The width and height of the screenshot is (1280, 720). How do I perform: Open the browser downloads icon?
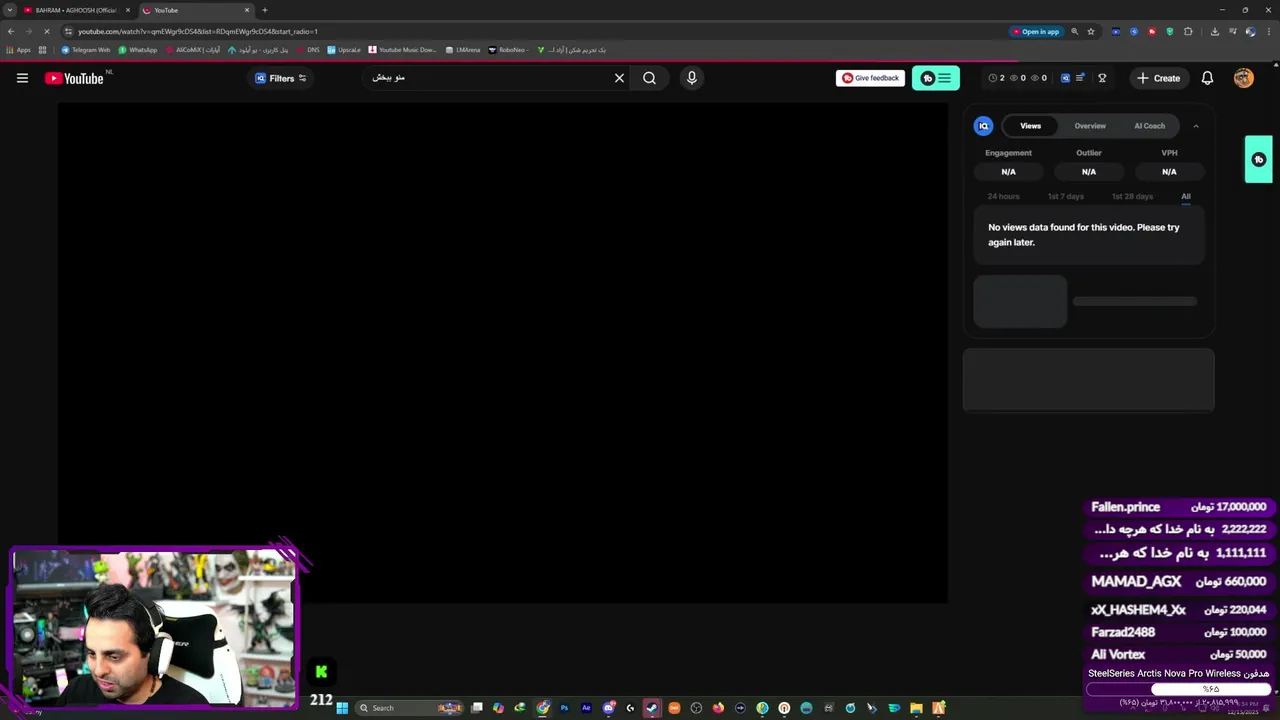pyautogui.click(x=1214, y=31)
